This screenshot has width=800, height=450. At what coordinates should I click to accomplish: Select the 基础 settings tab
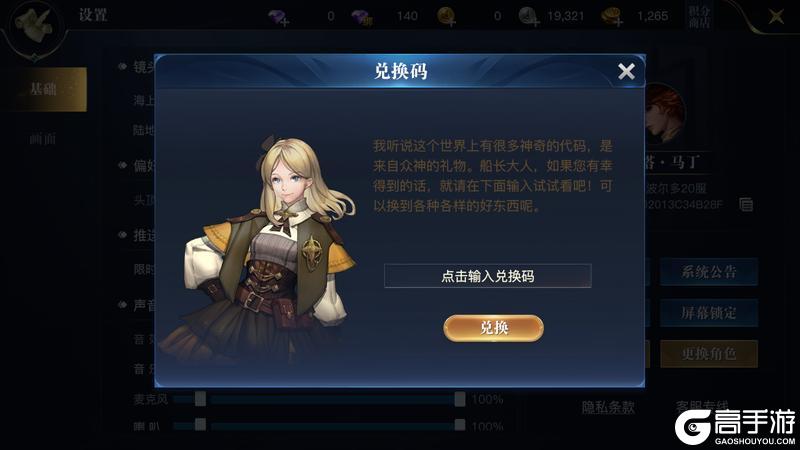(x=44, y=89)
